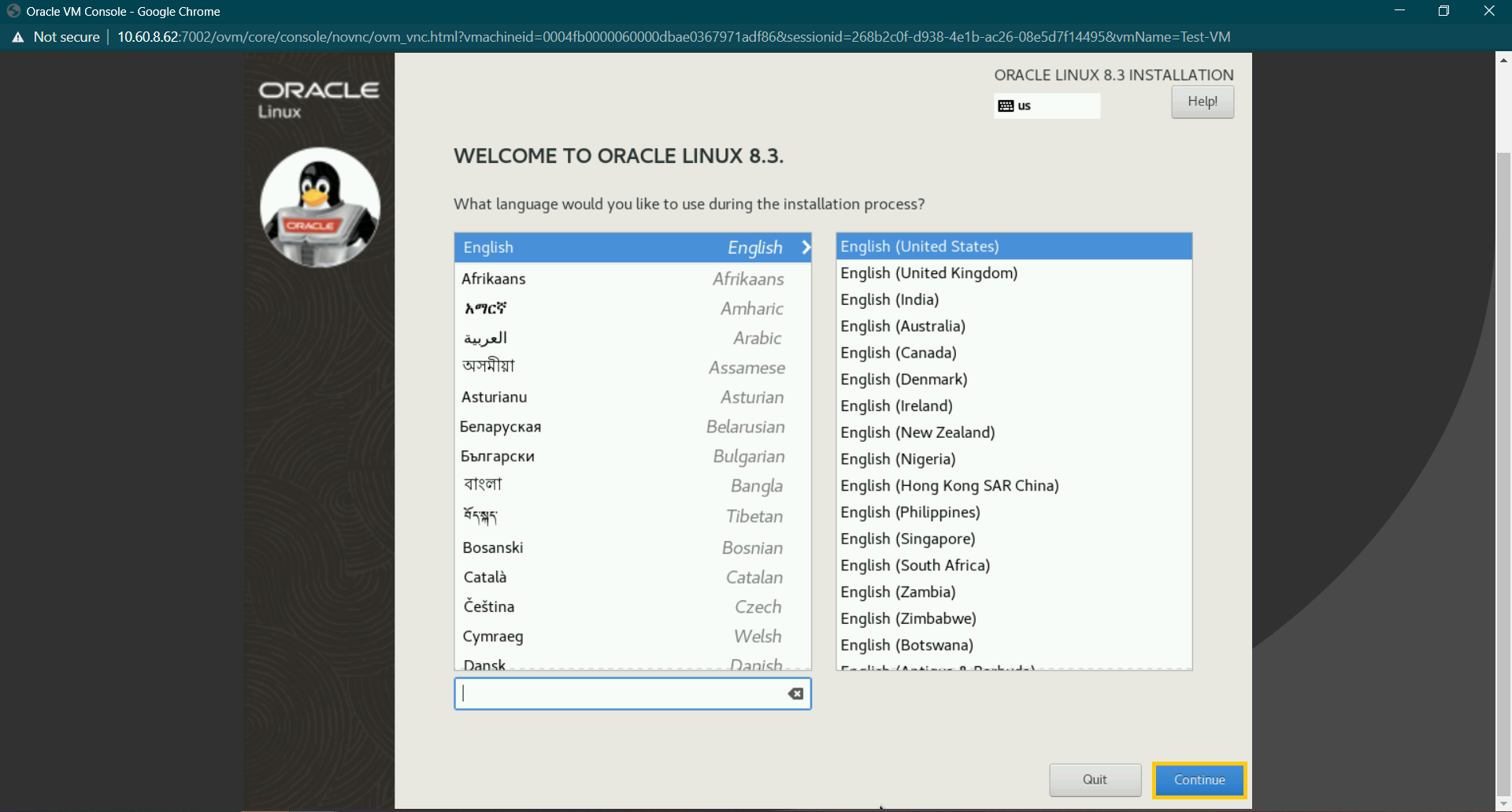Choose English (Ireland) locale
The image size is (1512, 812).
(x=1014, y=406)
